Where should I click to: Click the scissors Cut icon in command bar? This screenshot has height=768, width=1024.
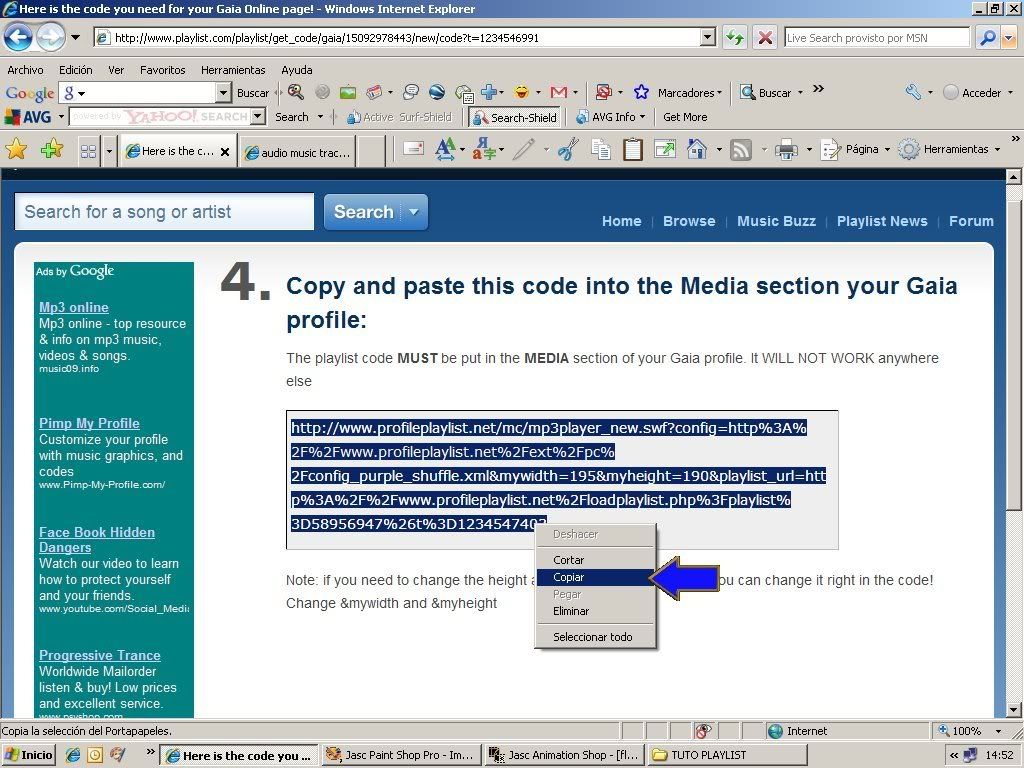tap(568, 150)
